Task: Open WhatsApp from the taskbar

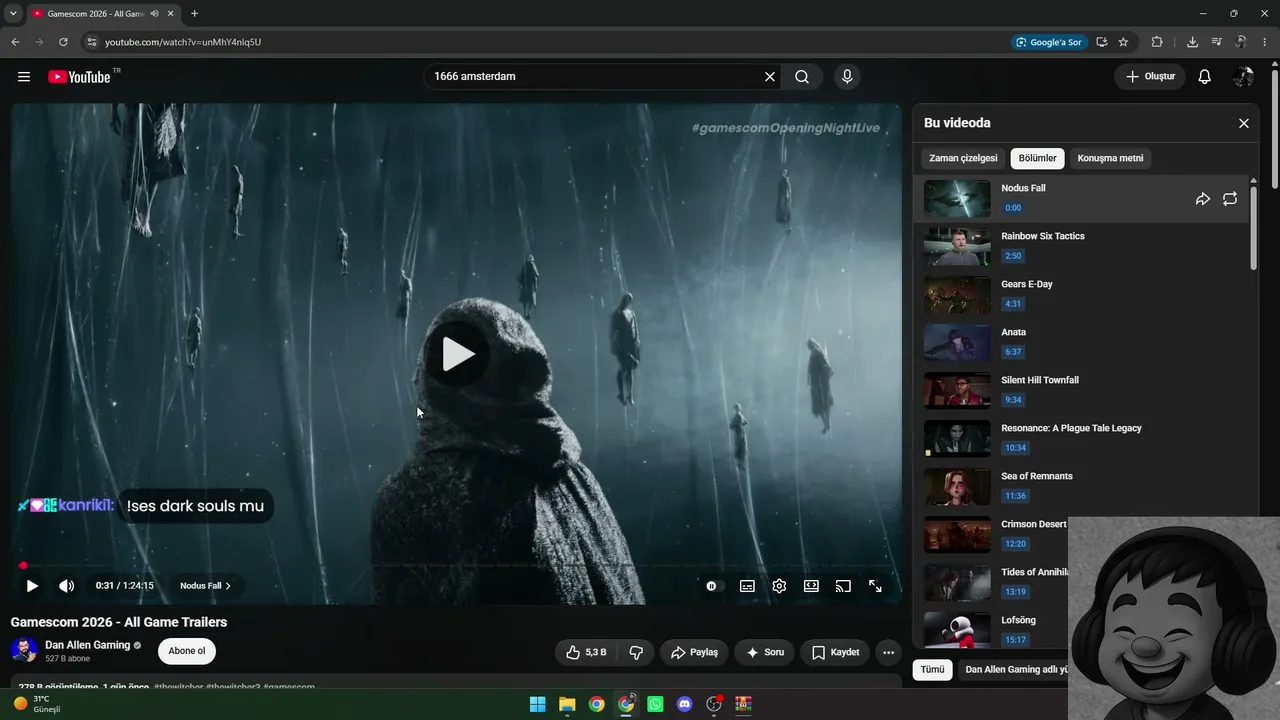Action: 655,704
